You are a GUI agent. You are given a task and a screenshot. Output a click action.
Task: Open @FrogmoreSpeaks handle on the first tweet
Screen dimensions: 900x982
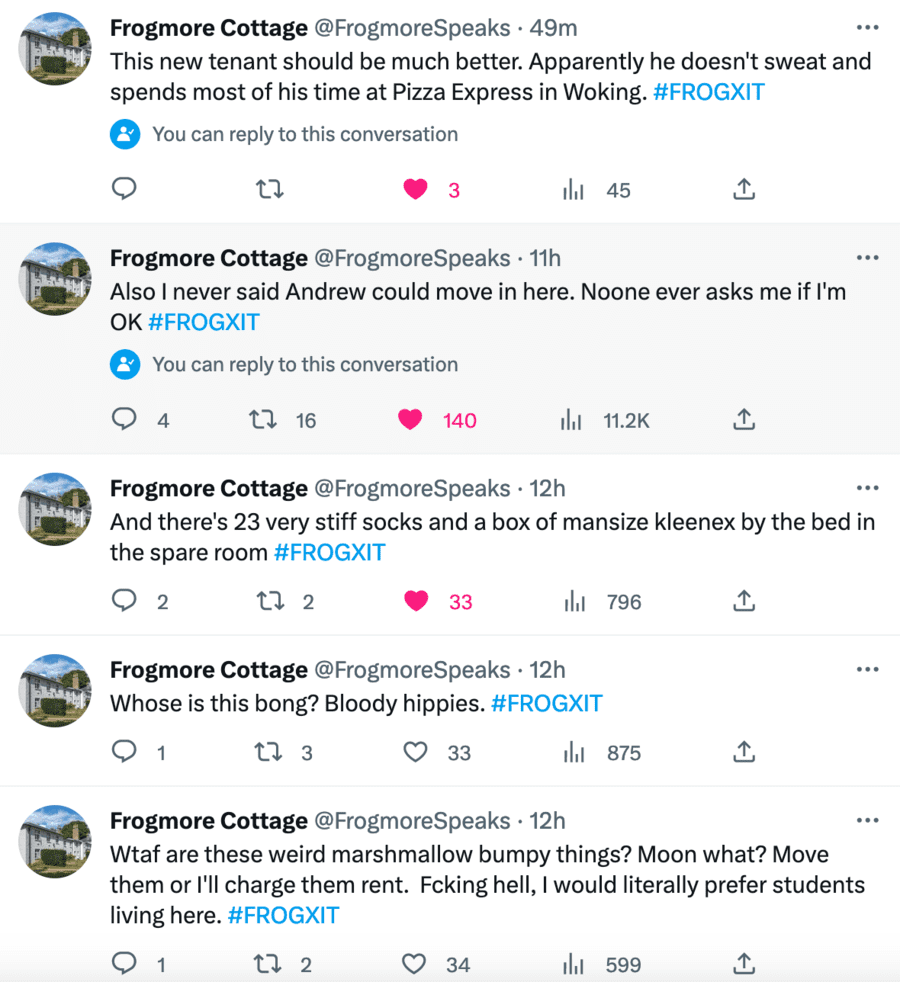412,28
